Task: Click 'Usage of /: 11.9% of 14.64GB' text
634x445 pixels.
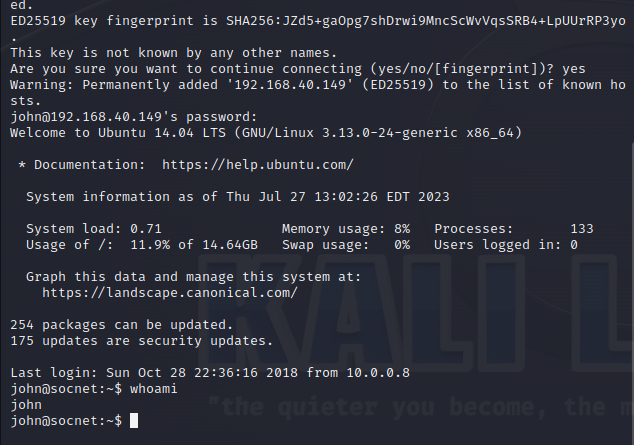Action: 142,245
